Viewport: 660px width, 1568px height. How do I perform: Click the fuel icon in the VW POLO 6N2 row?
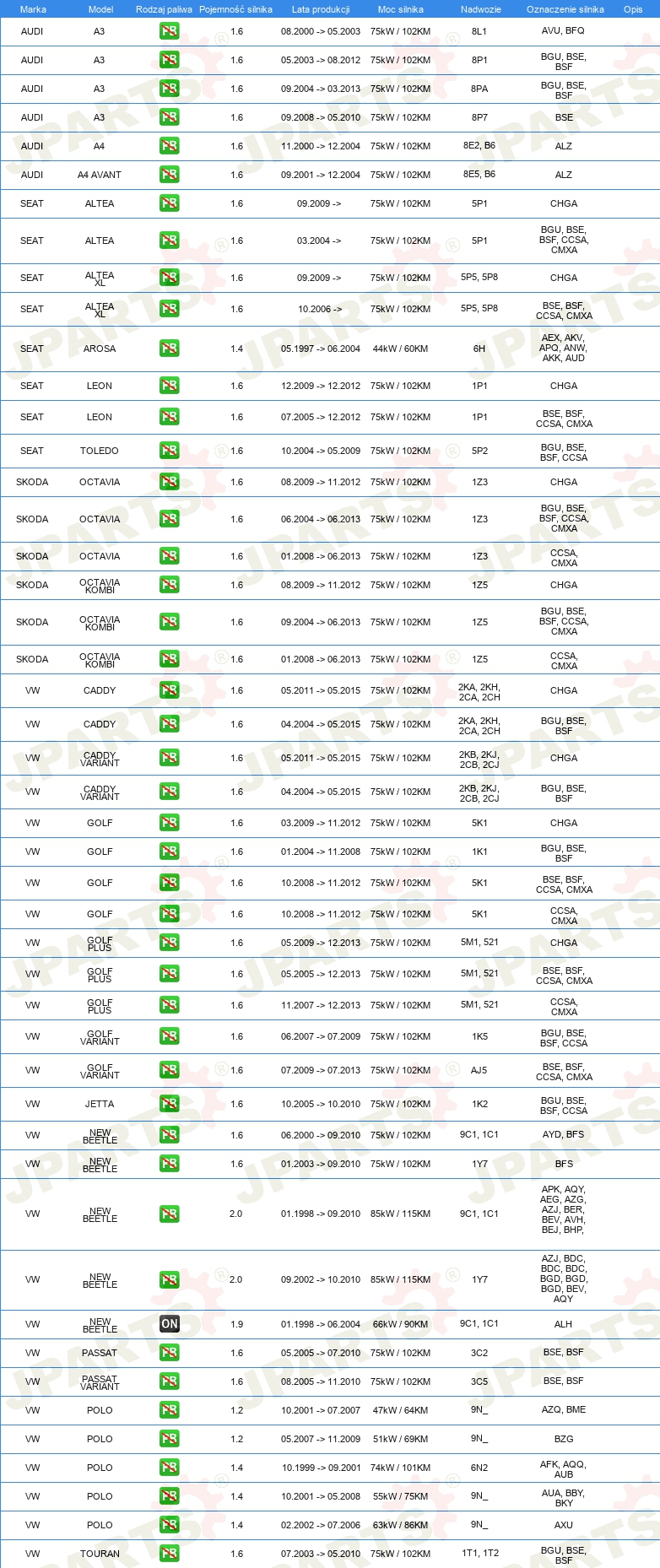169,1468
